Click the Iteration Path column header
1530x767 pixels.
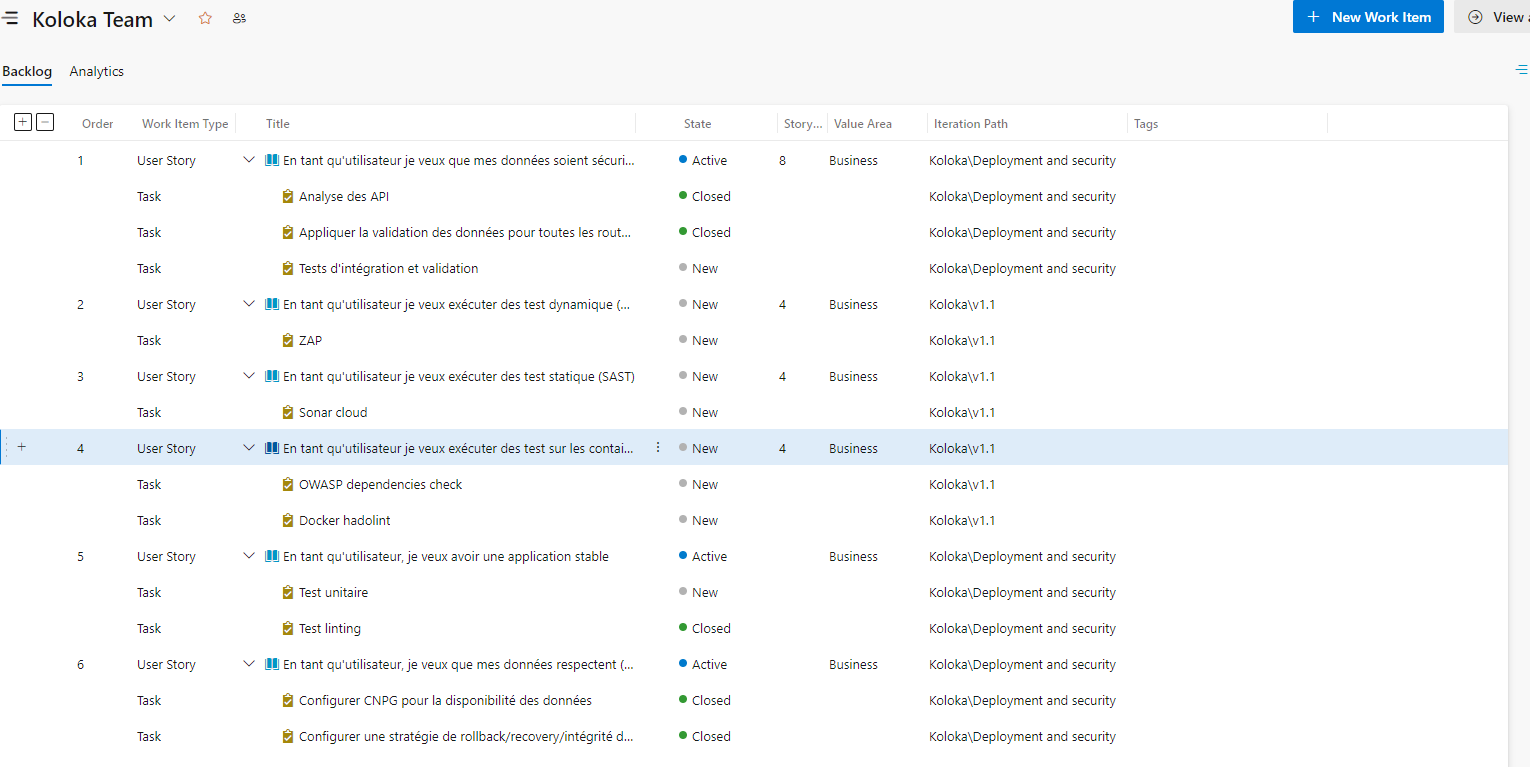(970, 124)
